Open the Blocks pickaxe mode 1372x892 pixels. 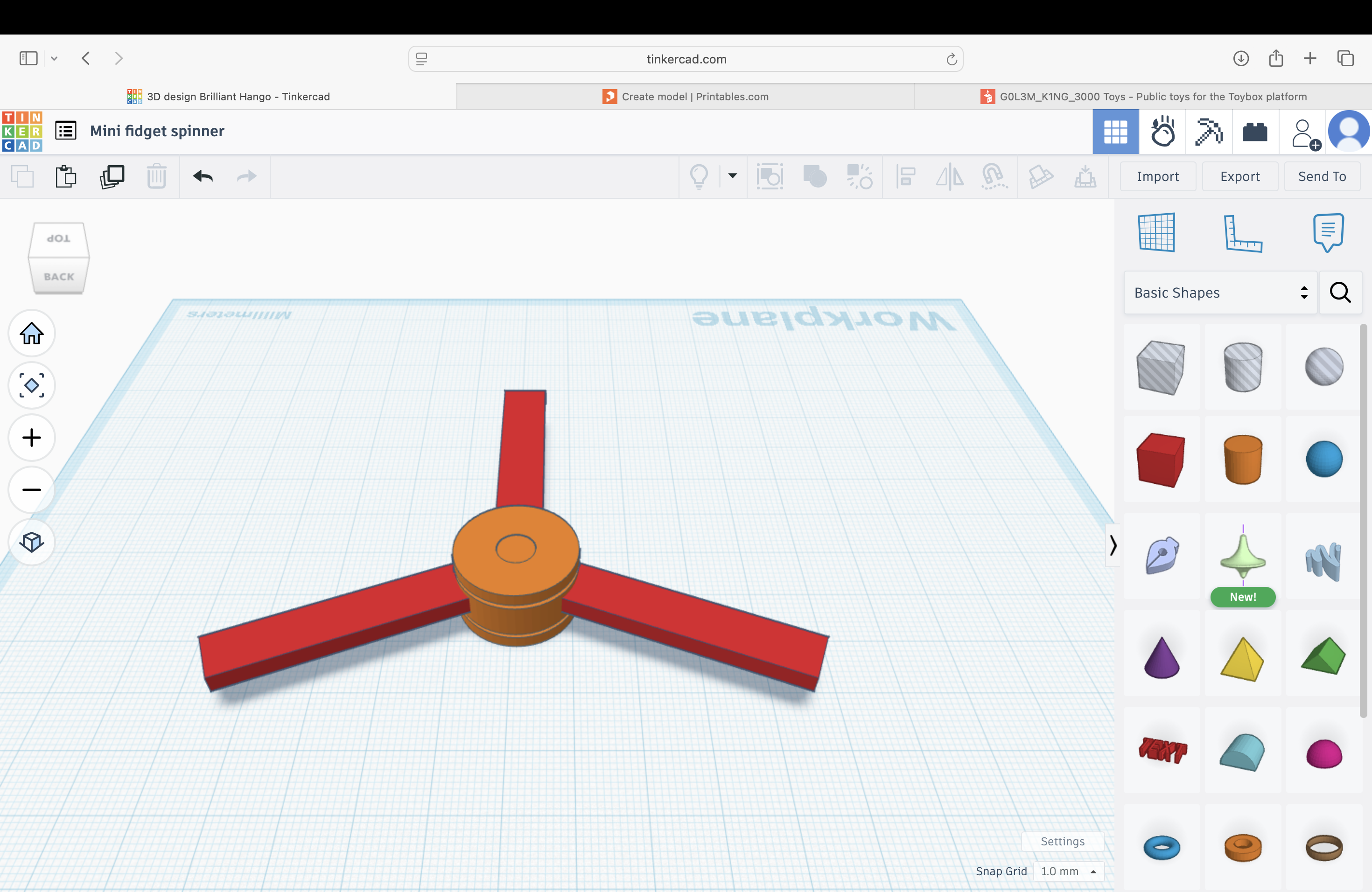(1208, 132)
